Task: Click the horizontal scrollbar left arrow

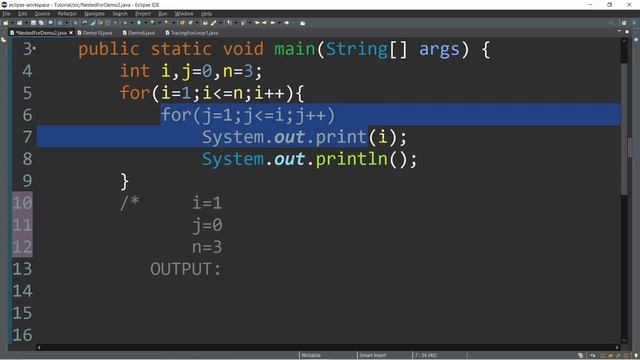Action: (x=39, y=347)
